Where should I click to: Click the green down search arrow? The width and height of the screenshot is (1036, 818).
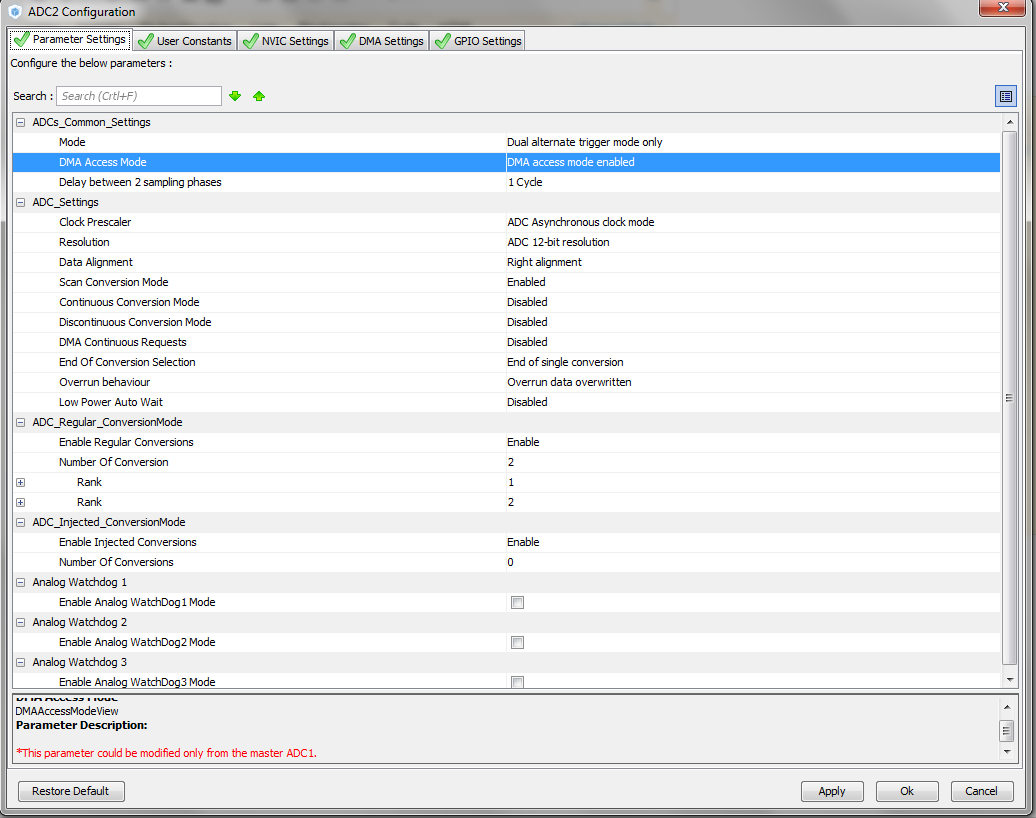234,95
